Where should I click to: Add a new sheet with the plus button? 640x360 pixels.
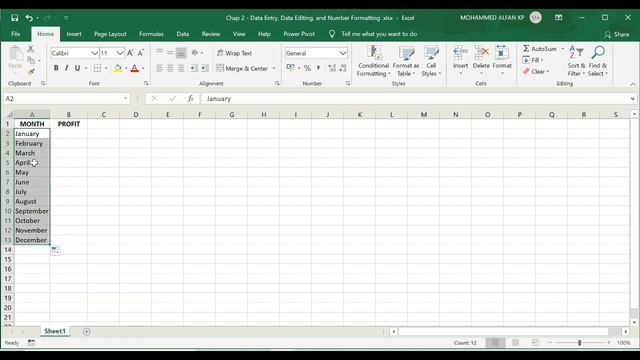(x=87, y=331)
